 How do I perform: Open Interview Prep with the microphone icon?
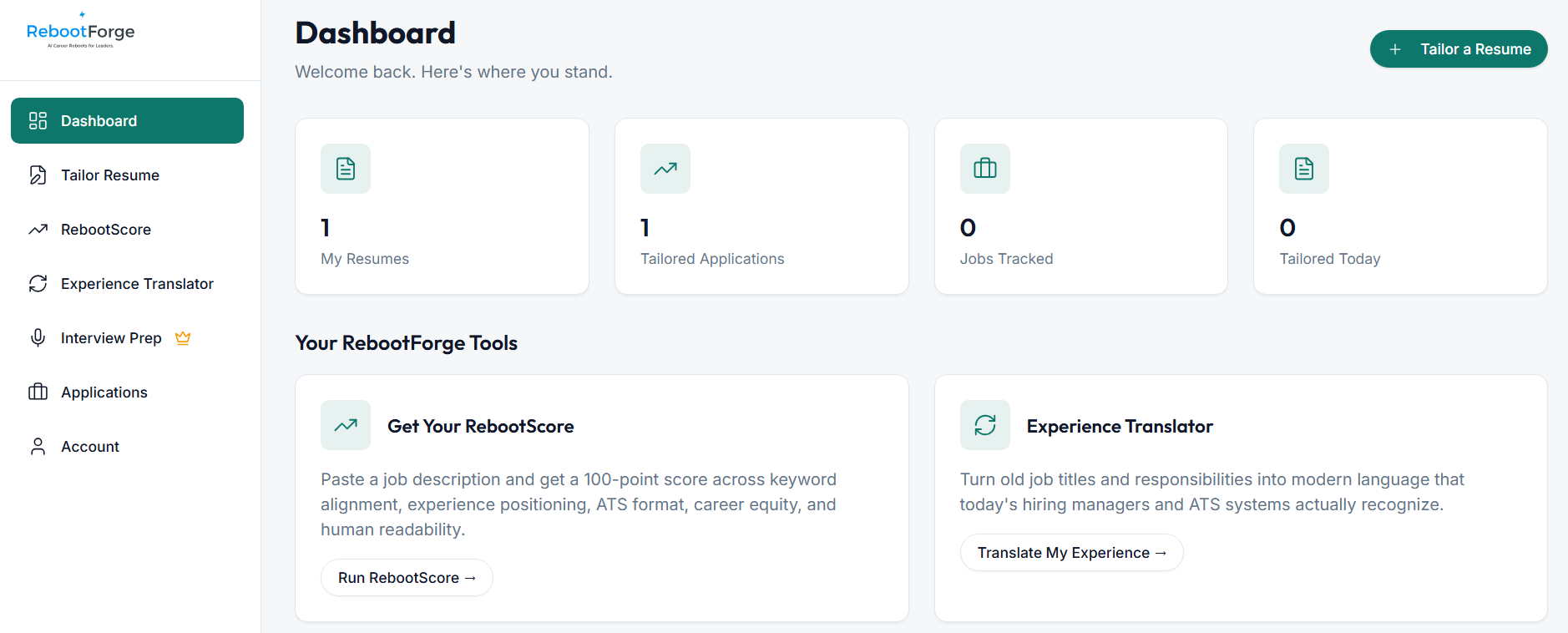38,337
